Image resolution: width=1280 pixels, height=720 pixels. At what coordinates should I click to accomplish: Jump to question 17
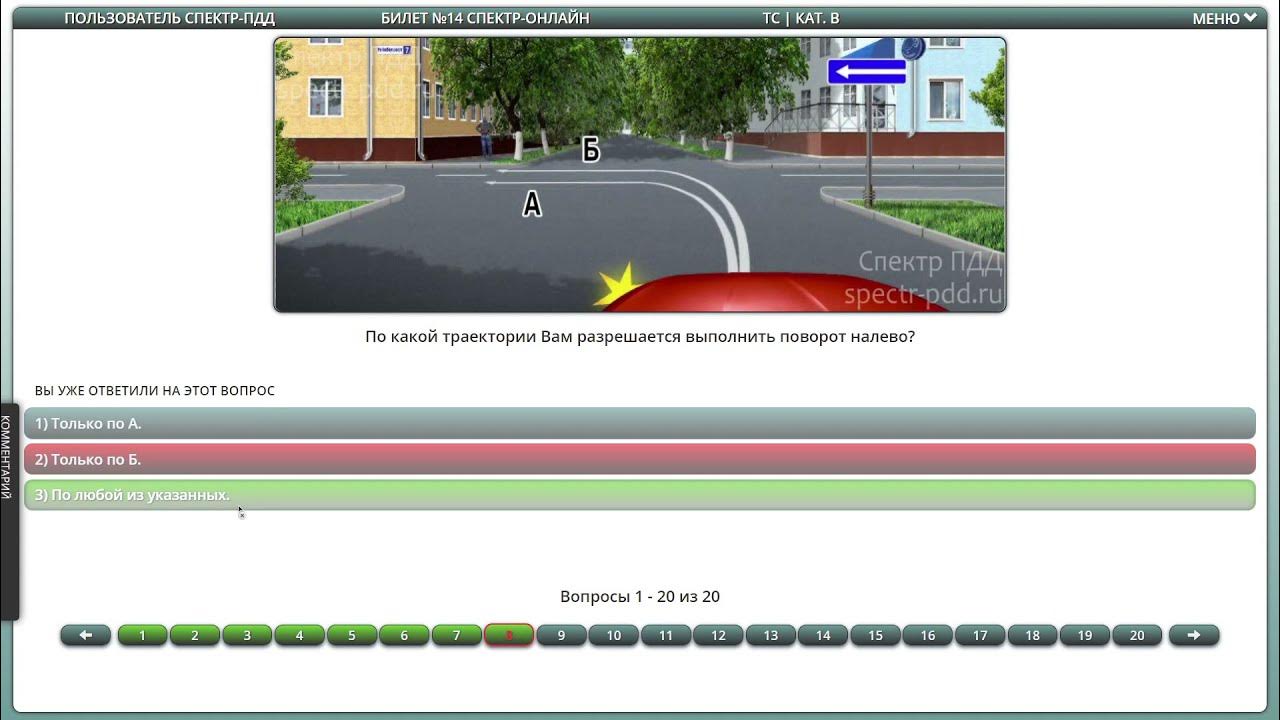980,635
